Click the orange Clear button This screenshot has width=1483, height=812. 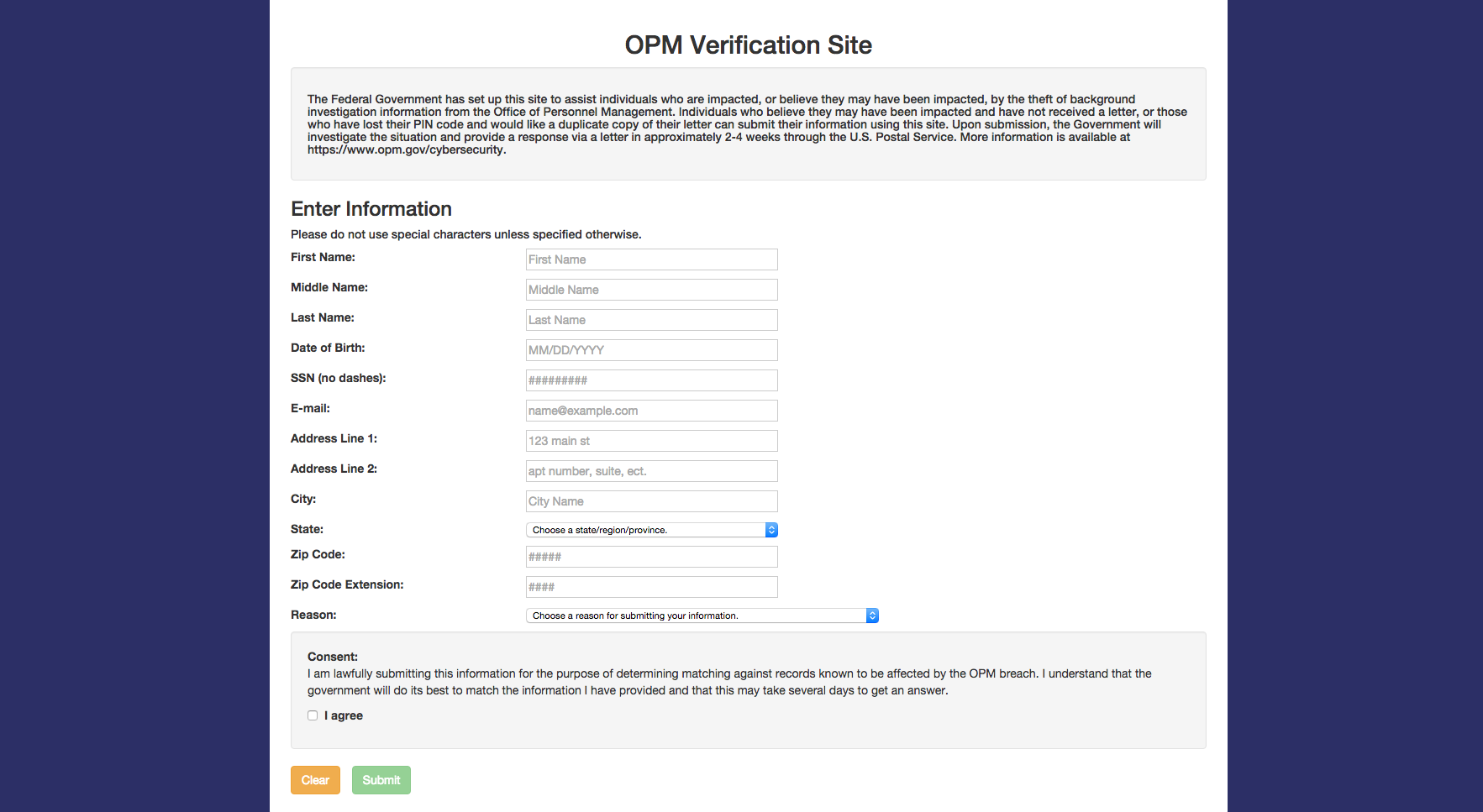tap(315, 780)
